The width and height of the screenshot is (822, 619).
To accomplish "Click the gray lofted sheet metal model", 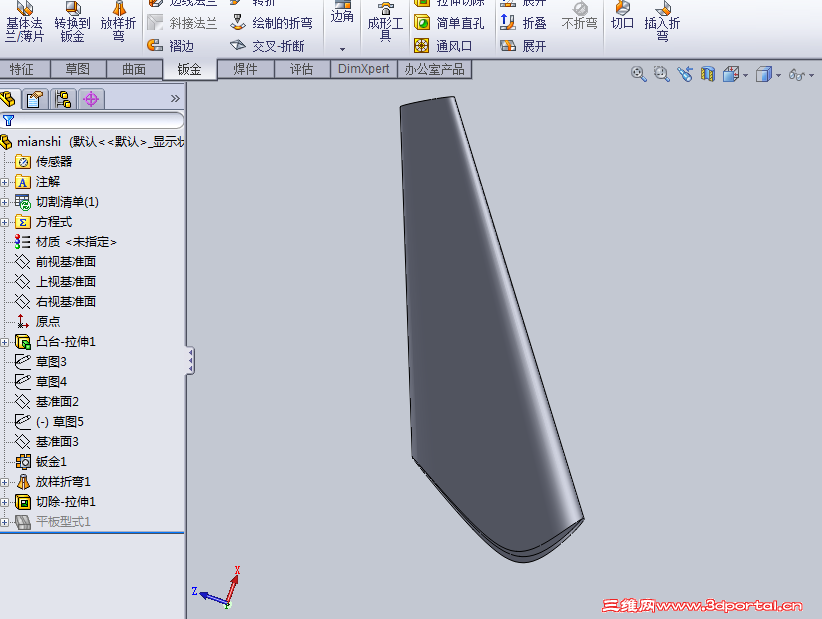I will pyautogui.click(x=472, y=335).
